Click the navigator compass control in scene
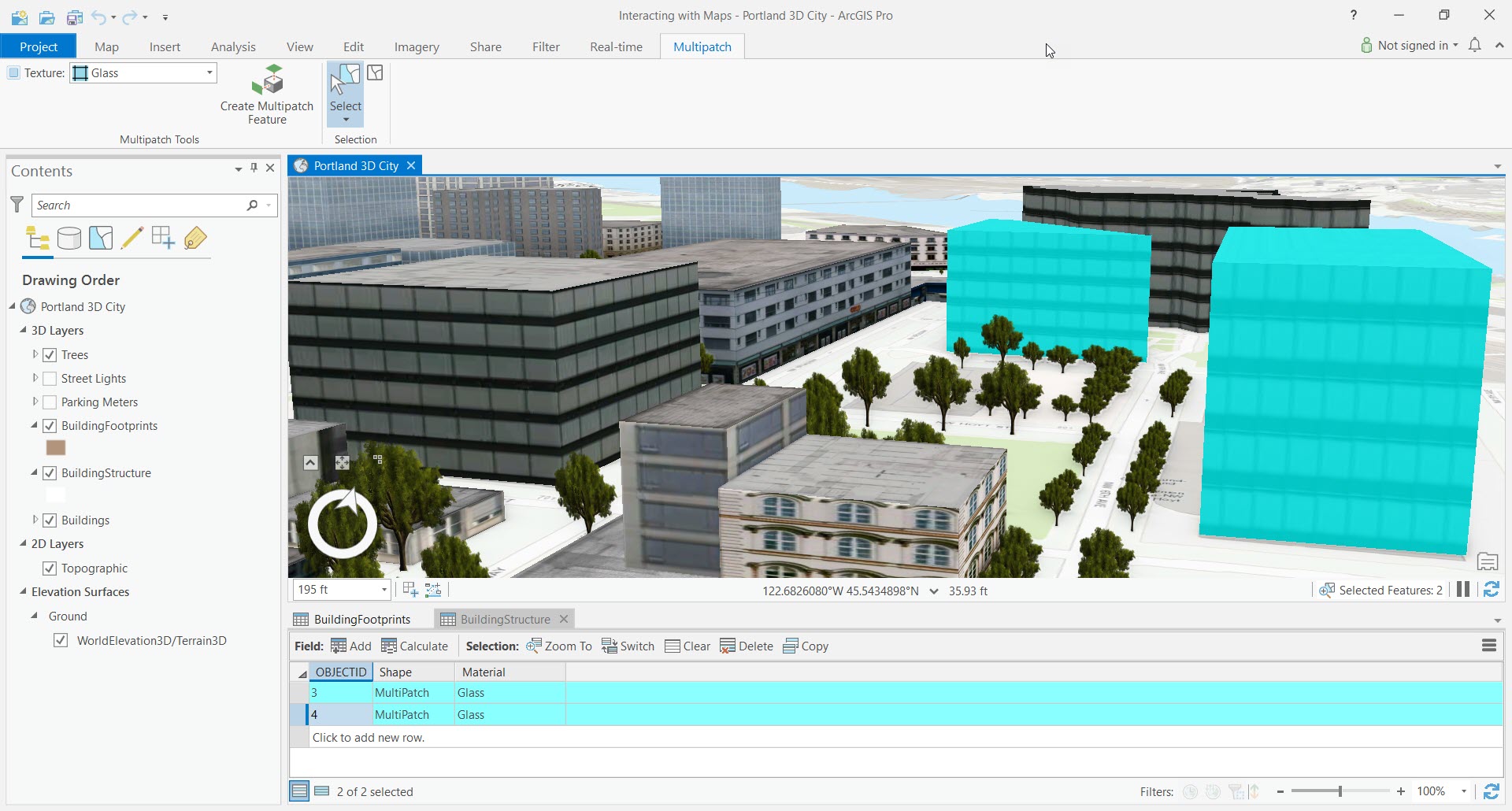This screenshot has width=1512, height=811. click(343, 524)
